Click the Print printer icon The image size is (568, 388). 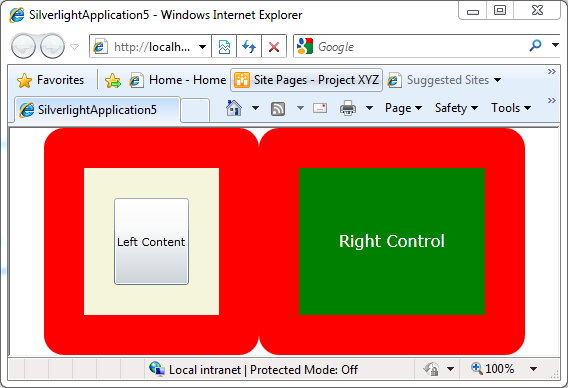click(348, 108)
